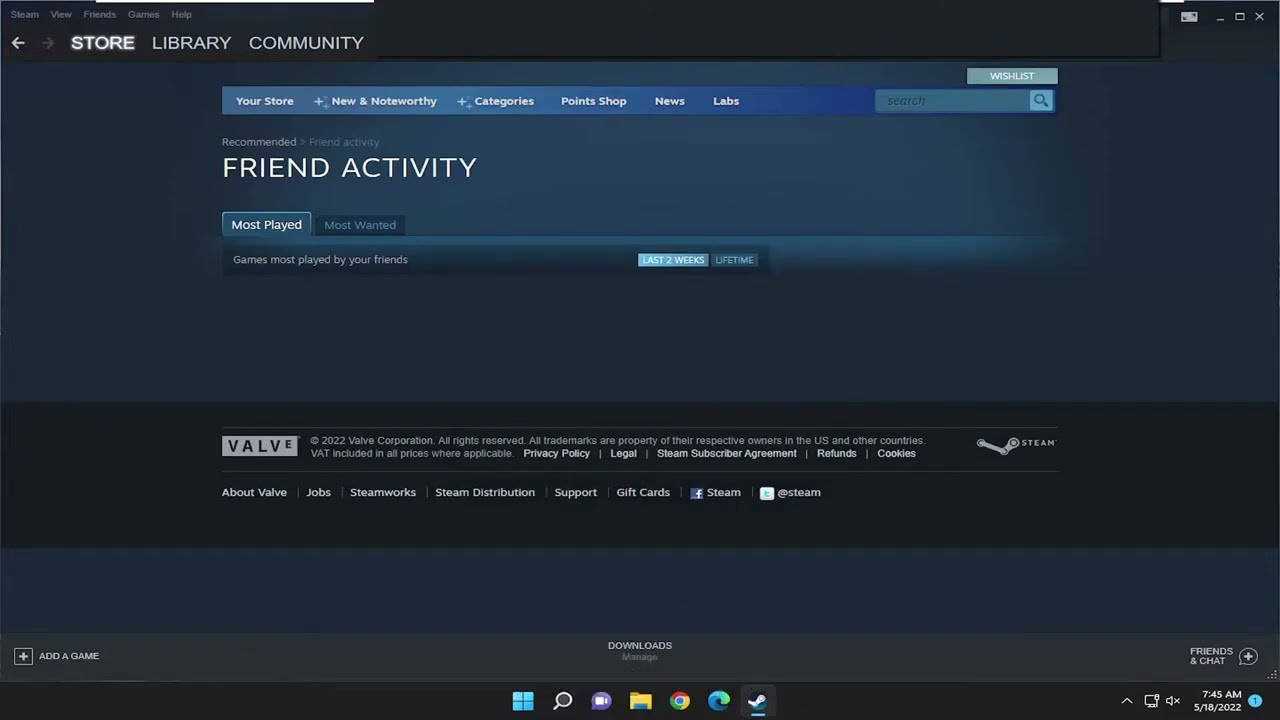Open Friends & Chat via the plus icon
The height and width of the screenshot is (720, 1280).
1248,656
